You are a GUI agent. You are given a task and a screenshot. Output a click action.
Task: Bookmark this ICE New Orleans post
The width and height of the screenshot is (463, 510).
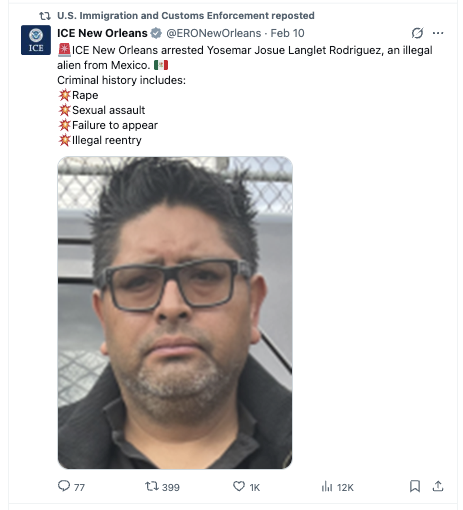(415, 486)
